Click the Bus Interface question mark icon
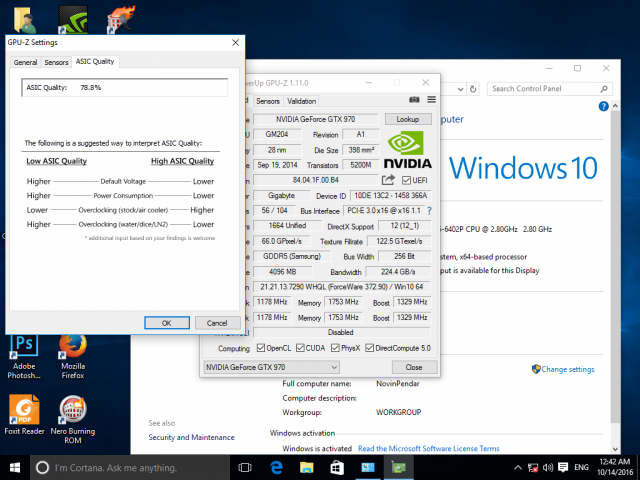 coord(430,211)
